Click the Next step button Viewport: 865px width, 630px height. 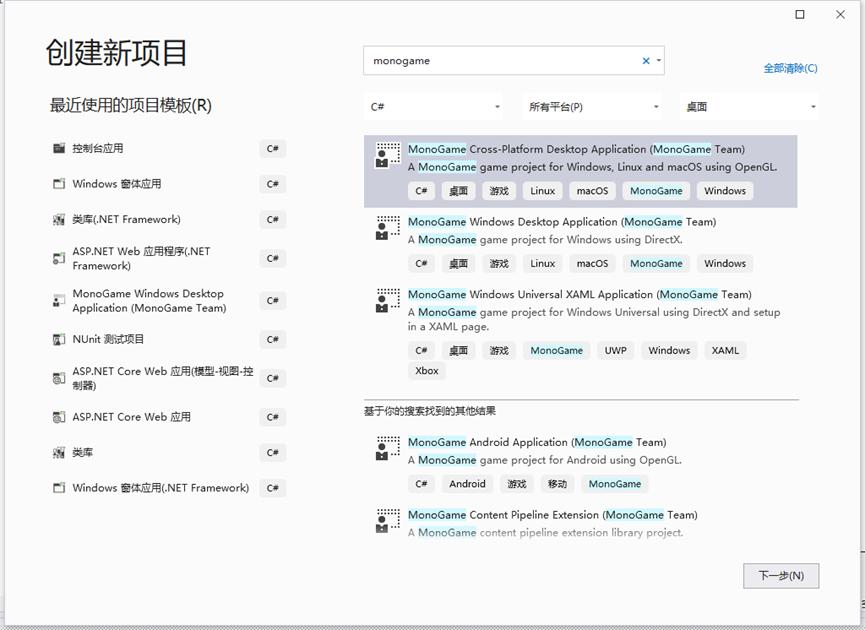781,576
